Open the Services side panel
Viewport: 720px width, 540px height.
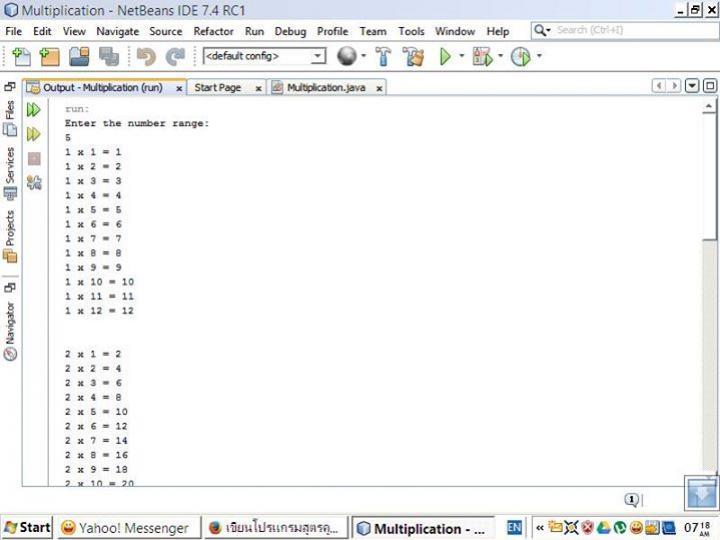point(10,174)
